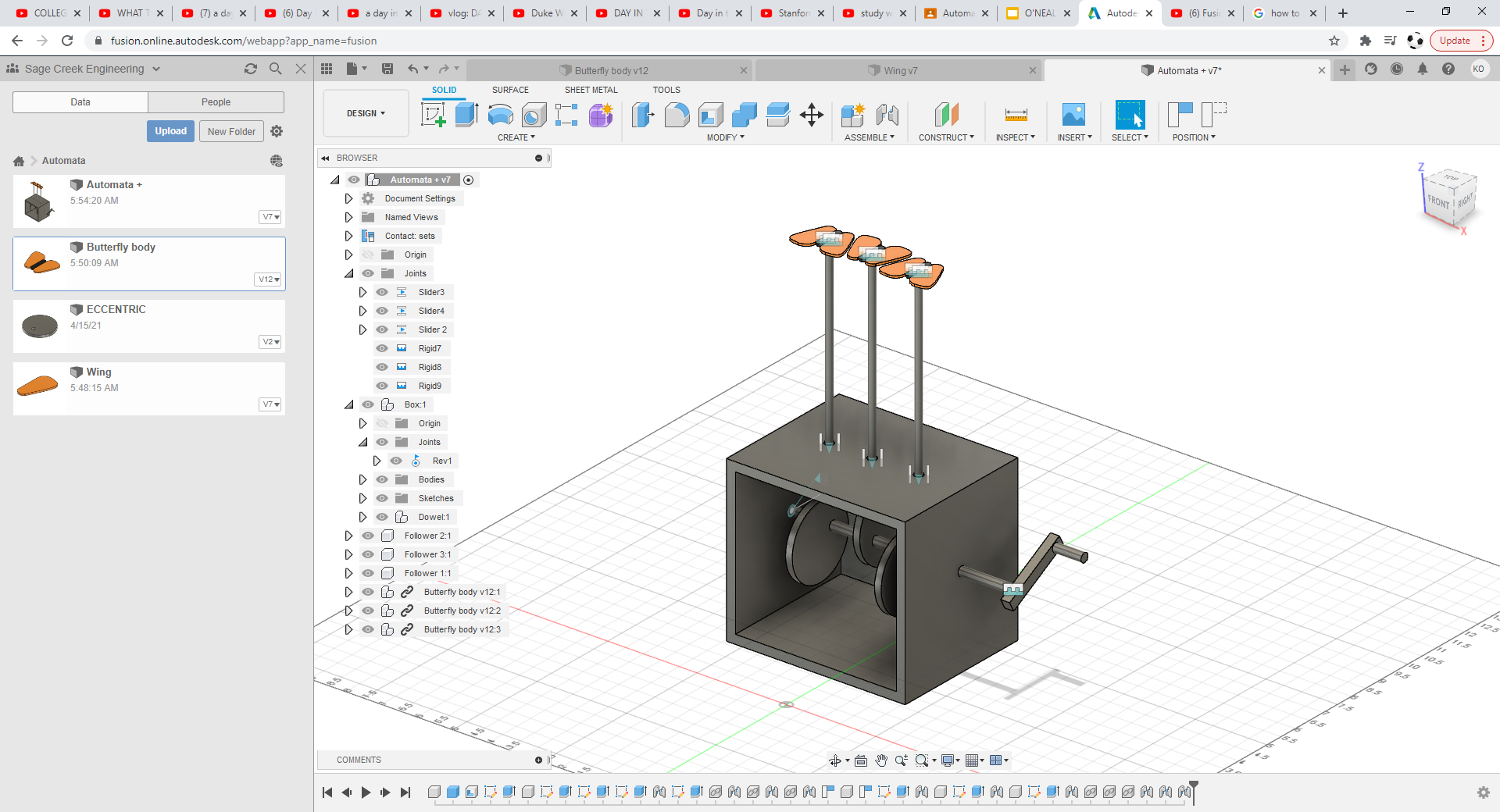Select the Shell tool
1500x812 pixels.
coord(710,115)
